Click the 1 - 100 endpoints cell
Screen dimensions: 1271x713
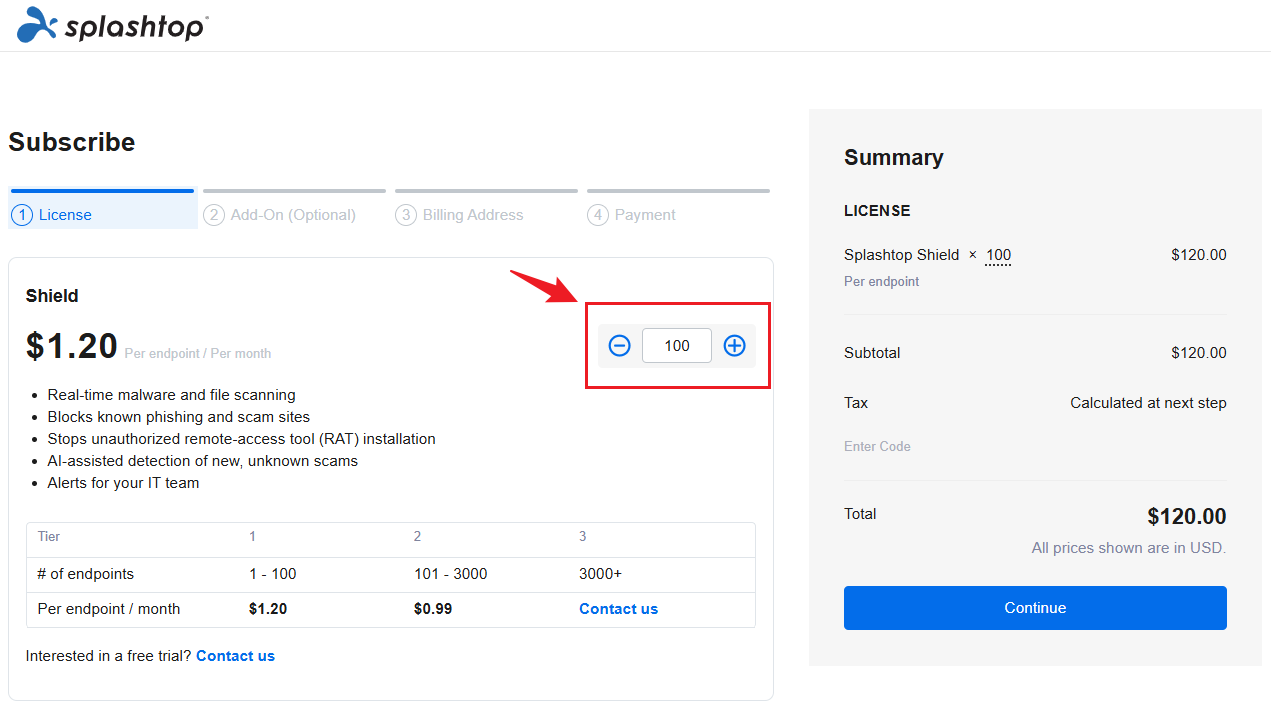point(273,574)
